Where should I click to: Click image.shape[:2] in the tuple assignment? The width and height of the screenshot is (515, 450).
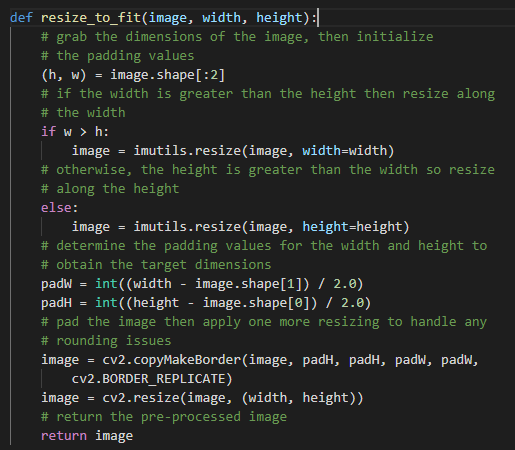pos(168,75)
